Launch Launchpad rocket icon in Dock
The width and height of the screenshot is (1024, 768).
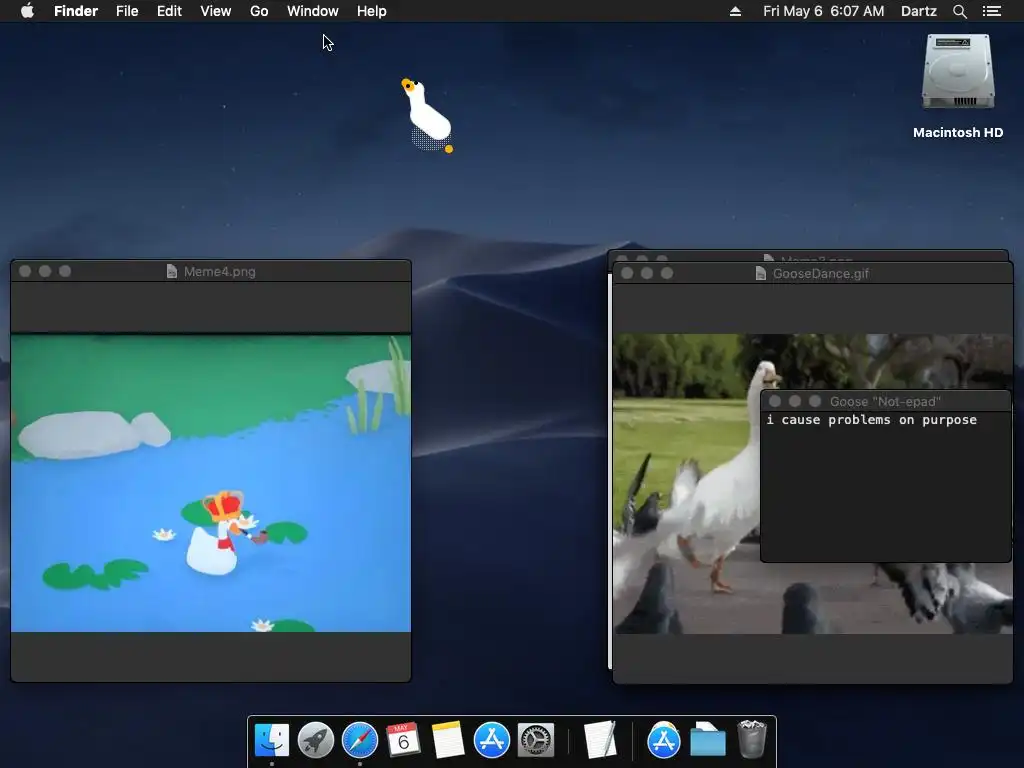[x=315, y=740]
